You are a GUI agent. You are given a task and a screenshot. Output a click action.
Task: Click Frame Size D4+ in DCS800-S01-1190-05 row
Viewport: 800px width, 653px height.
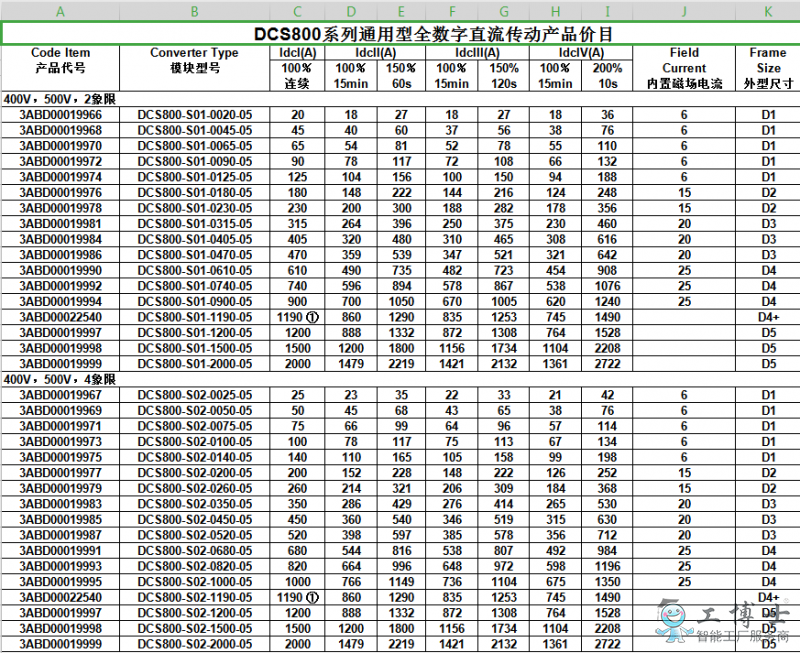point(768,317)
